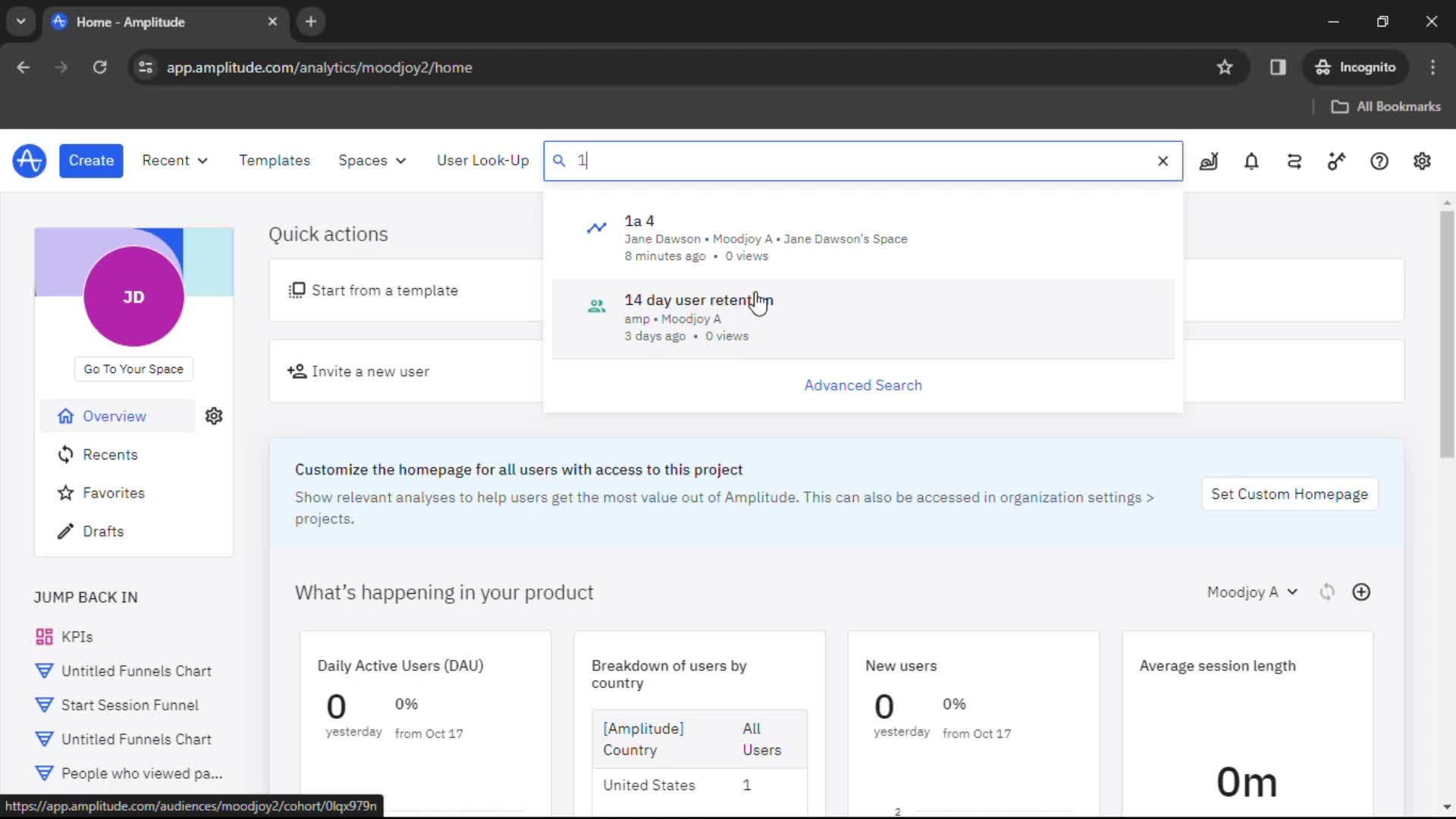Open settings via gear icon
This screenshot has width=1456, height=819.
point(1422,160)
